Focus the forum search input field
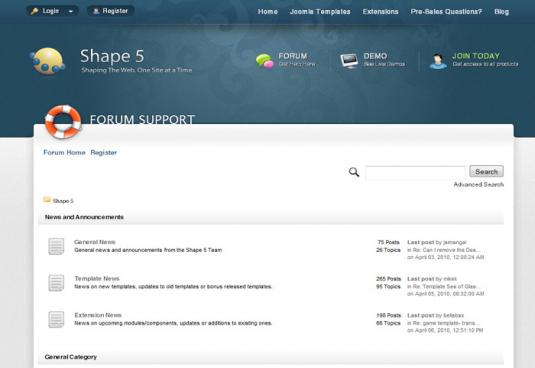The height and width of the screenshot is (368, 535). [416, 172]
